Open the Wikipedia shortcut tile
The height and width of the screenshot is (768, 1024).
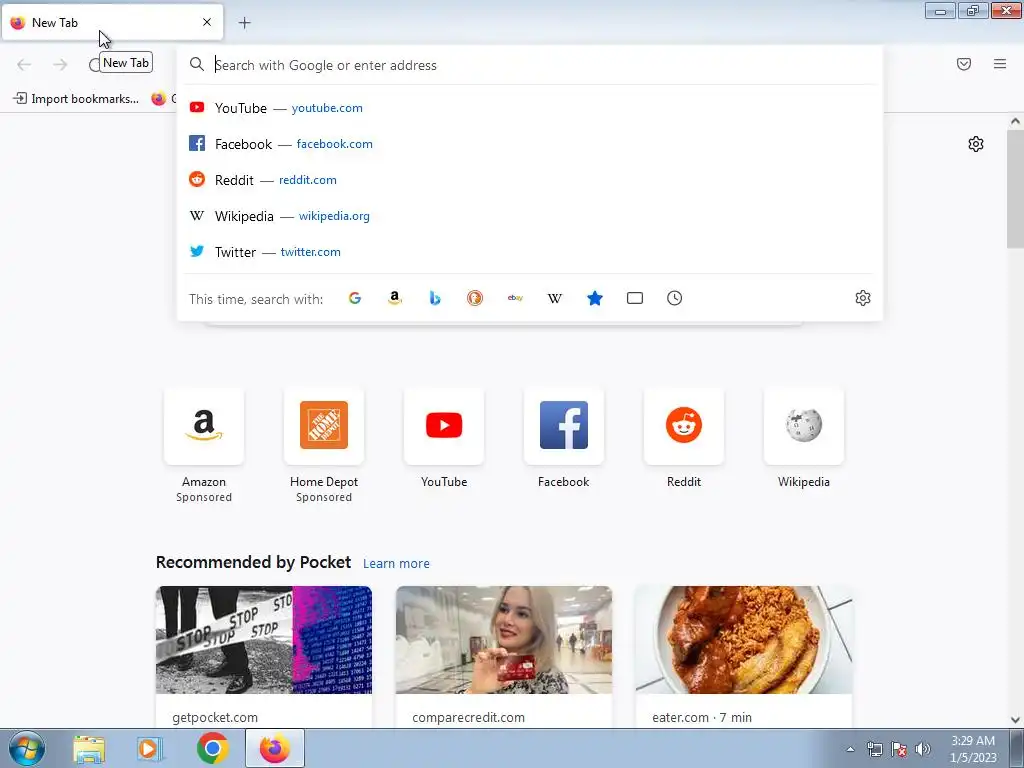coord(804,426)
